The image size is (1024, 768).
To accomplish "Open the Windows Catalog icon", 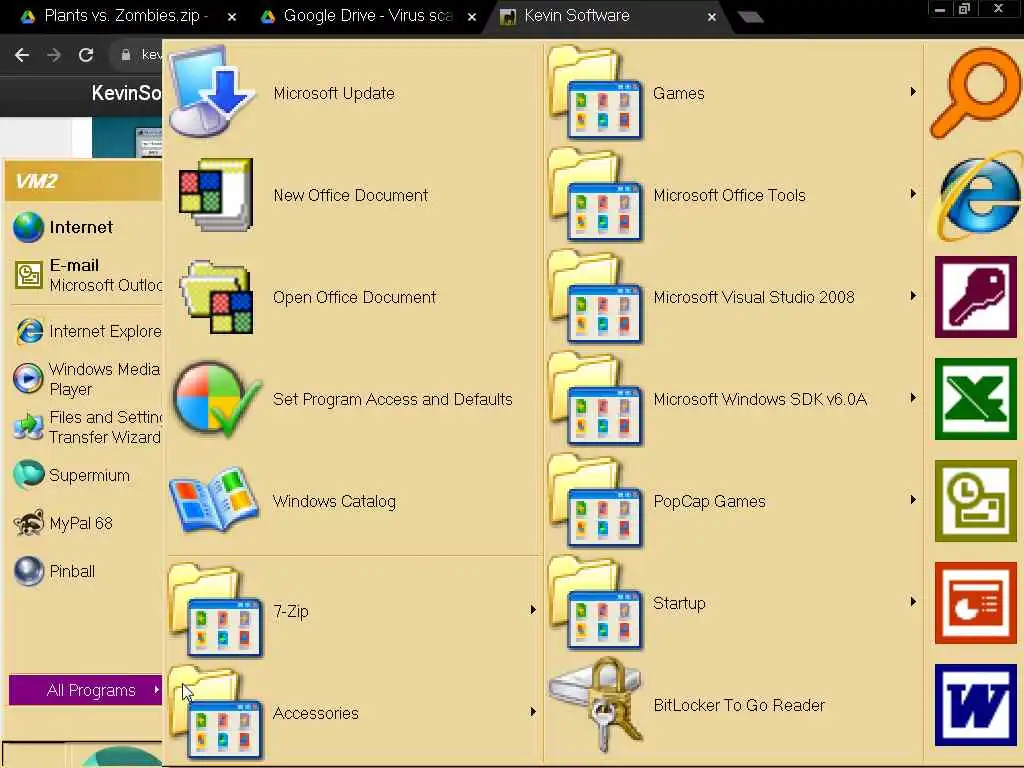I will (214, 500).
